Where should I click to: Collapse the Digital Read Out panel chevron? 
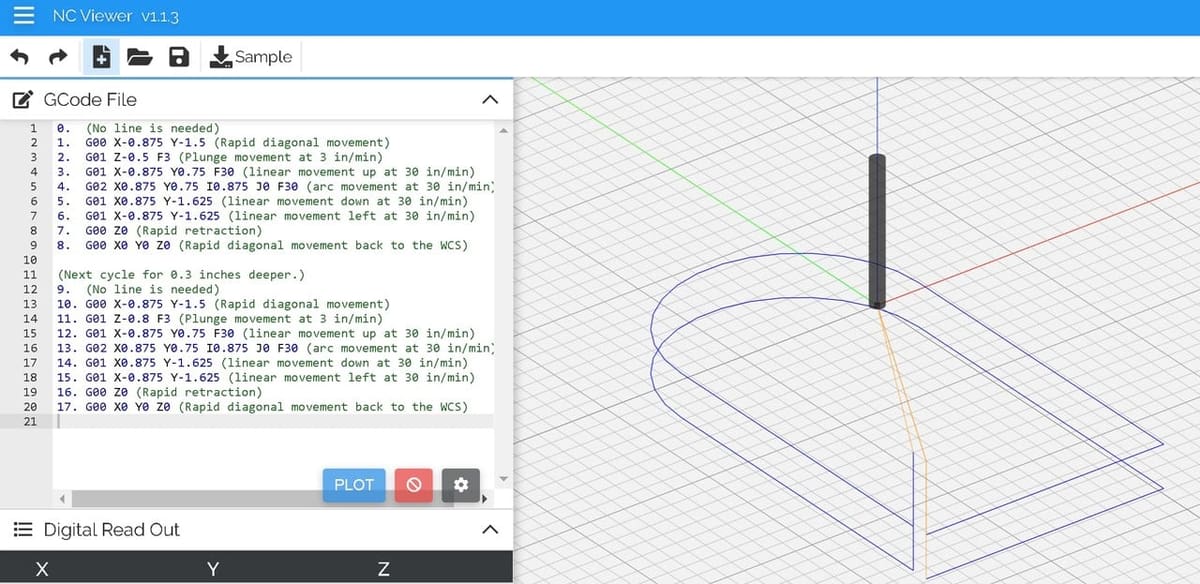tap(489, 530)
